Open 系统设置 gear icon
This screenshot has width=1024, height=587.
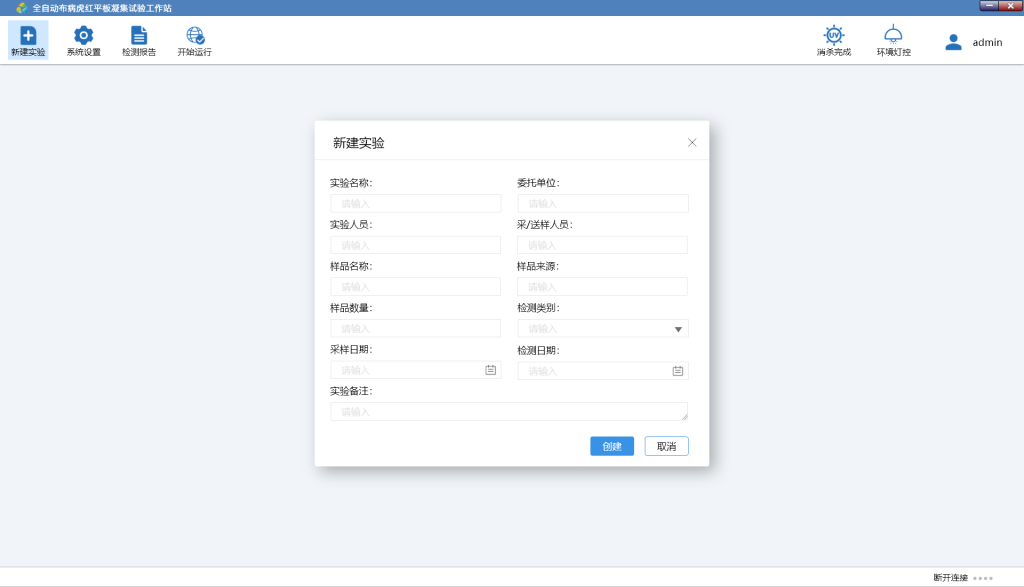(84, 36)
